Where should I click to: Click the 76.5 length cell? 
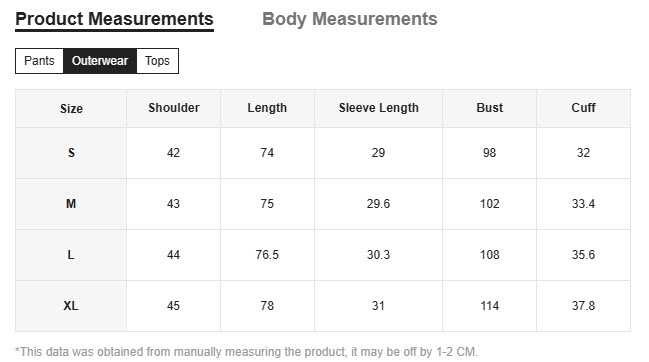click(267, 255)
